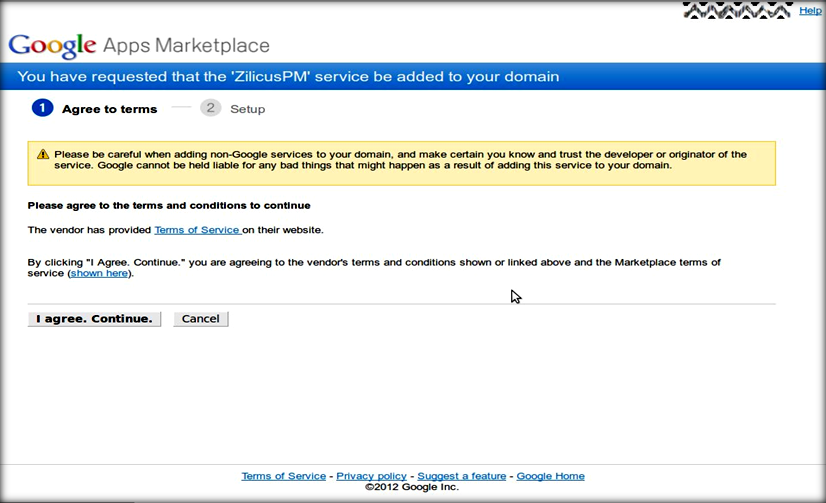826x503 pixels.
Task: Select the step 2 circle indicator
Action: [210, 108]
